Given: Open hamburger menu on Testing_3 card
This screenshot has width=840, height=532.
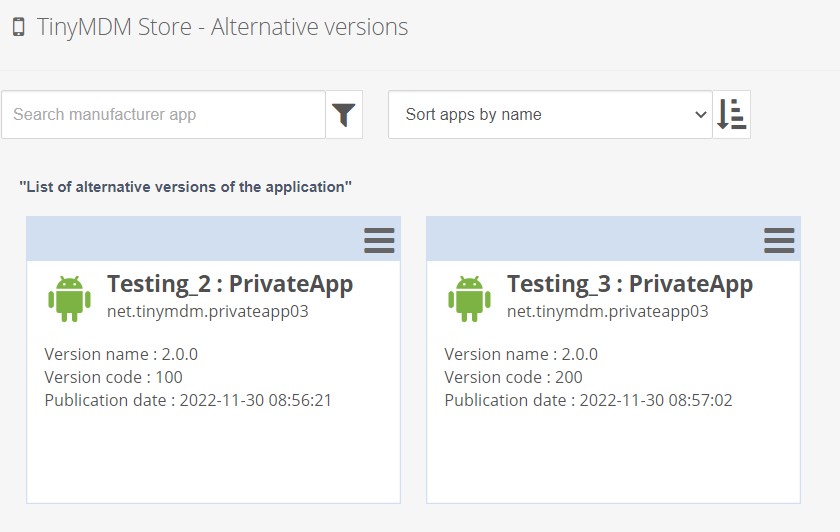Looking at the screenshot, I should [779, 240].
